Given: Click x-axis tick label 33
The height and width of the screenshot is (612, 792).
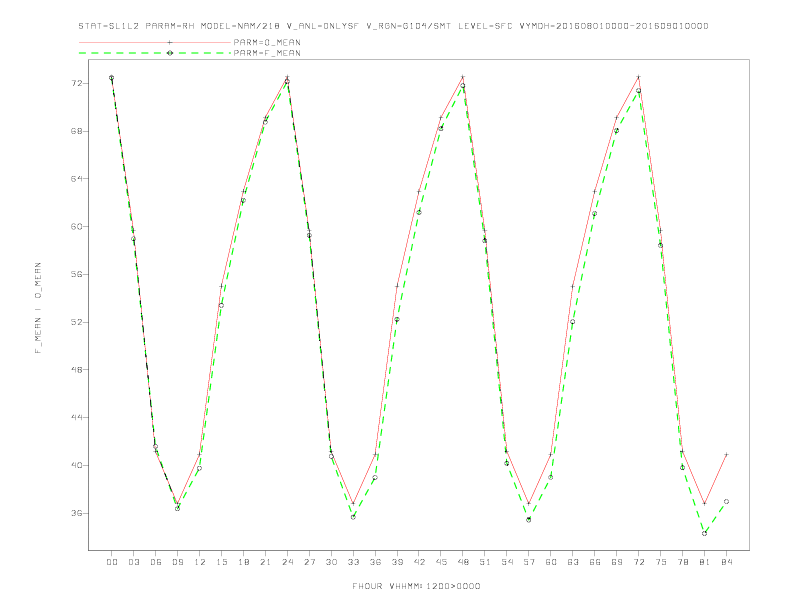Looking at the screenshot, I should point(353,562).
